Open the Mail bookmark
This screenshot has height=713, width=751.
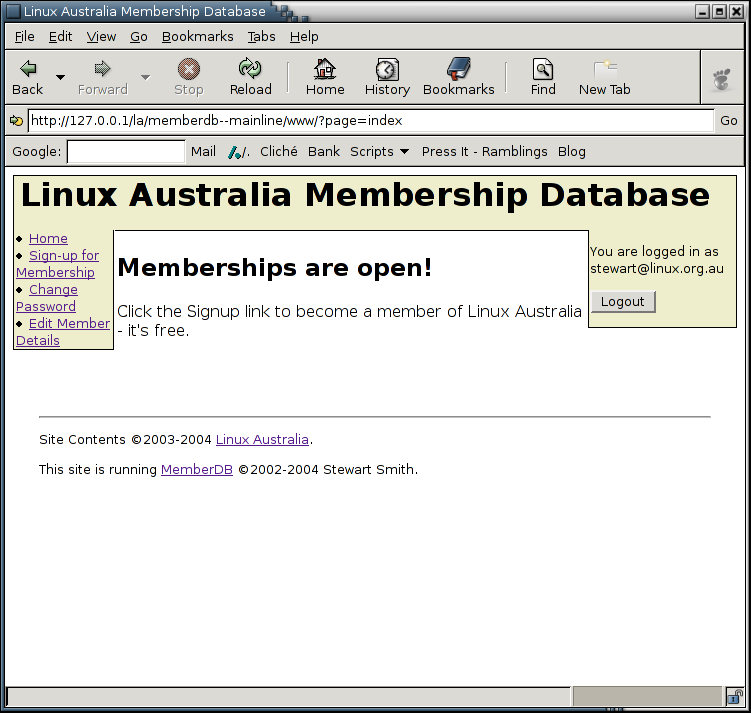point(203,152)
